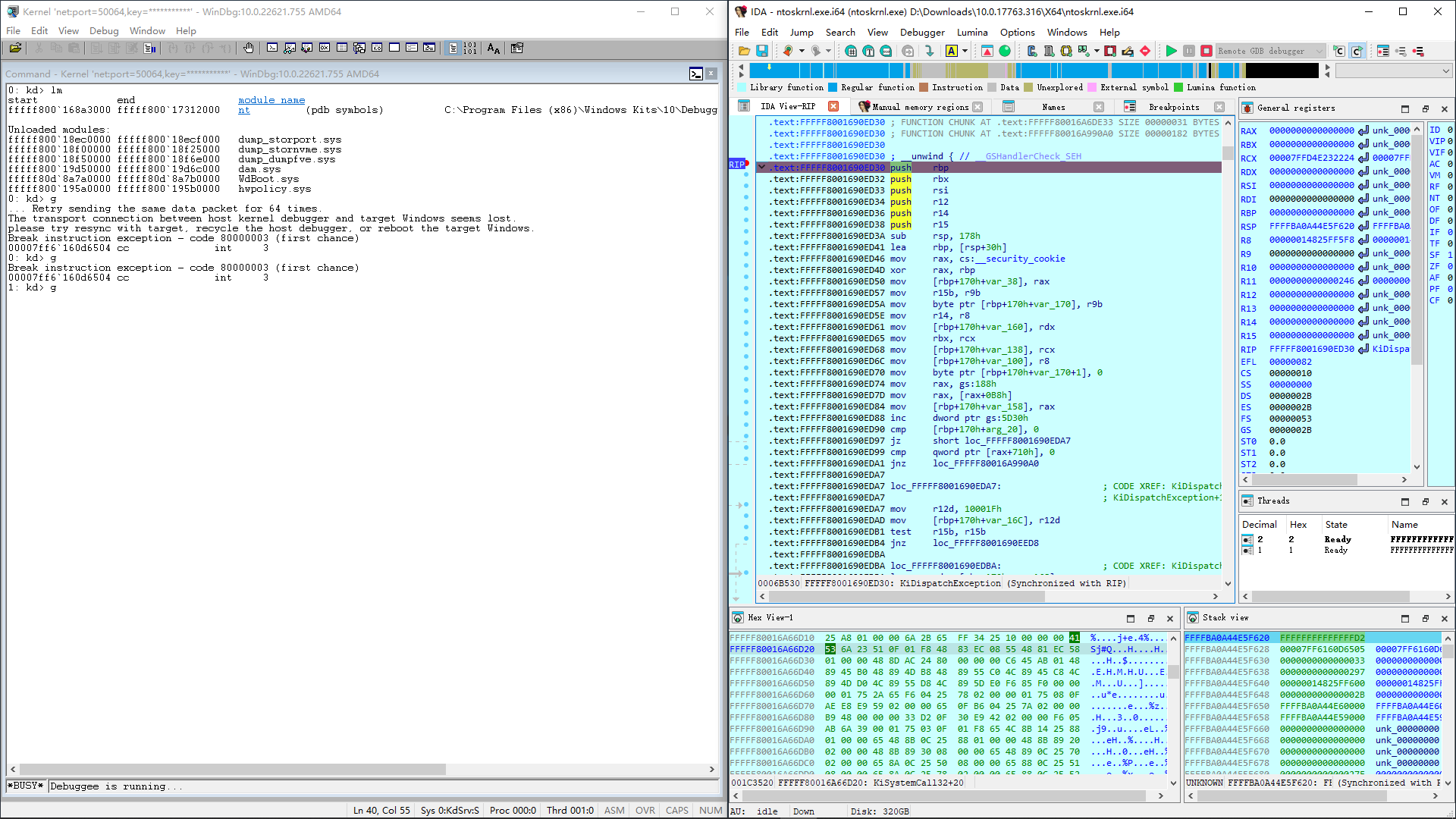The image size is (1456, 819).
Task: Open the WinDbg Font button
Action: (494, 48)
